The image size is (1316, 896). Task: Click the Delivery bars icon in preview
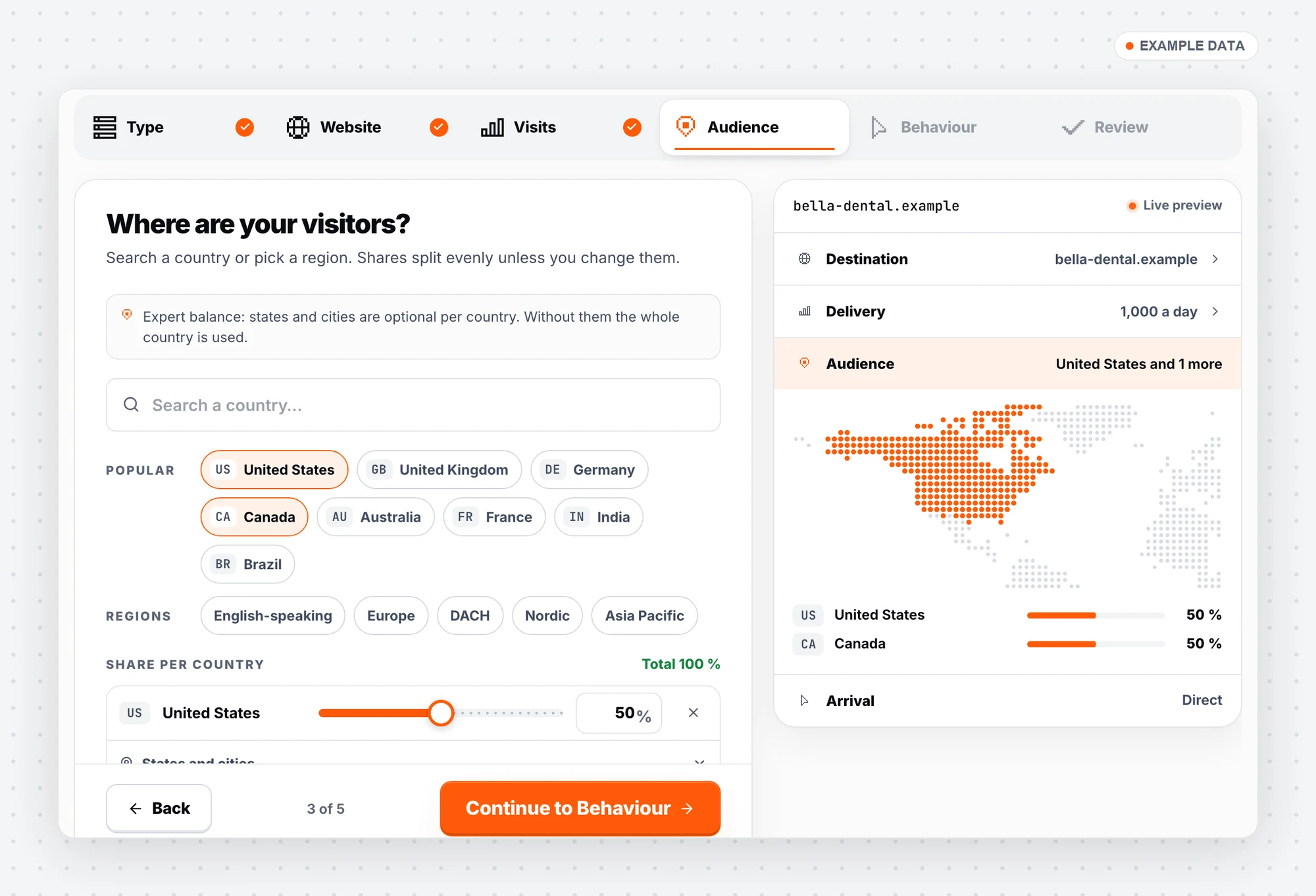point(804,311)
